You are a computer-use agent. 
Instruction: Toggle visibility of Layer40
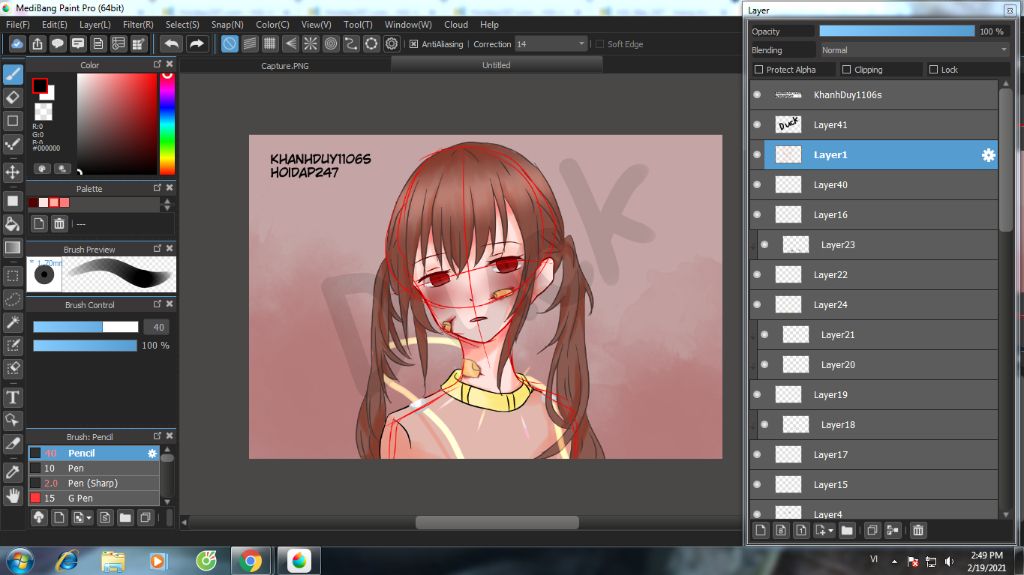point(757,185)
